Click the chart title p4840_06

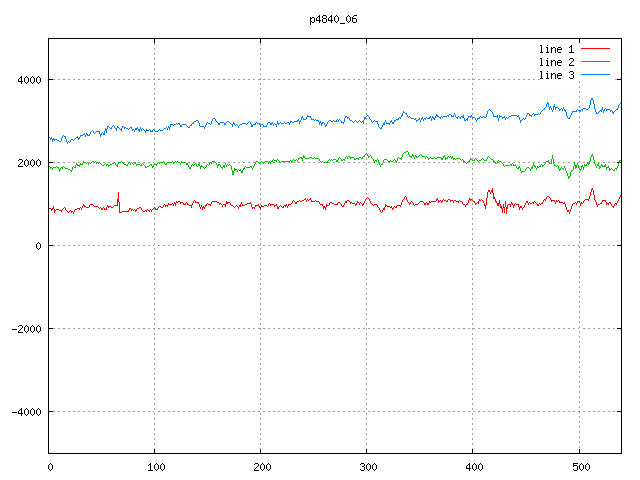[x=333, y=19]
